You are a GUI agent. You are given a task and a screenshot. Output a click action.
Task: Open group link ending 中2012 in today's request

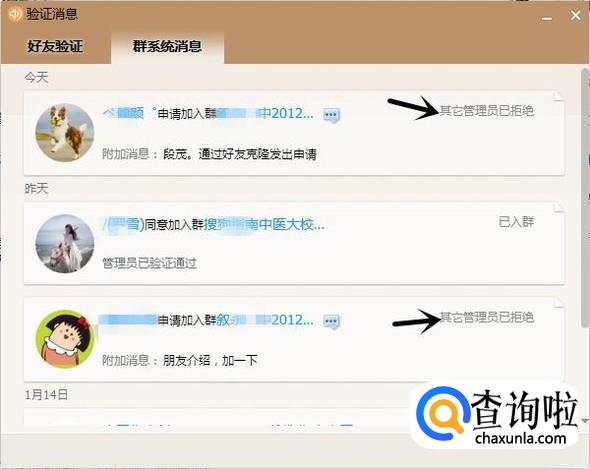(x=265, y=113)
